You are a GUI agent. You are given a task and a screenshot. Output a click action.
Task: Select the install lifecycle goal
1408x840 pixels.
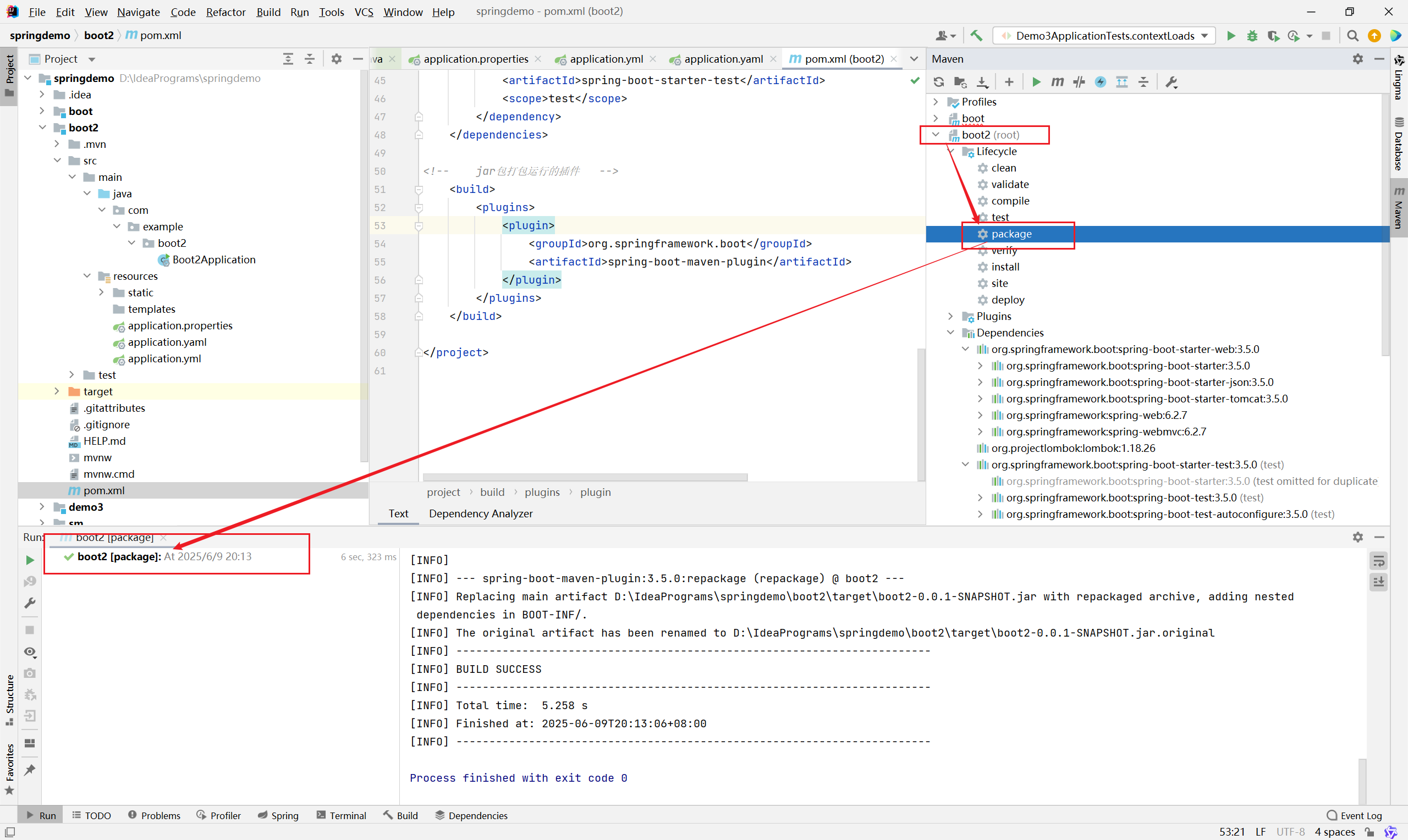pos(1005,267)
